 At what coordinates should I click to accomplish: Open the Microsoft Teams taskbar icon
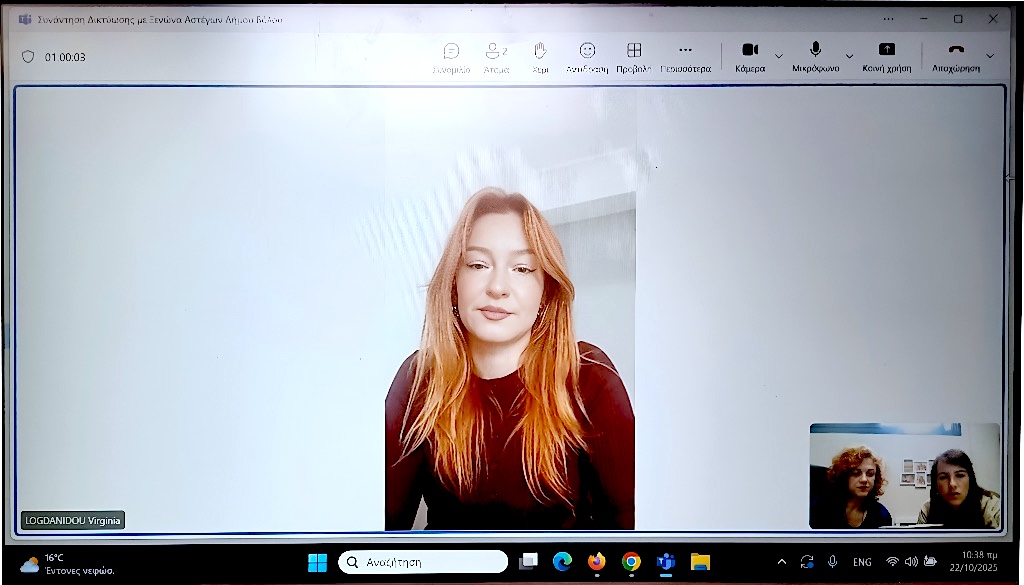tap(665, 562)
